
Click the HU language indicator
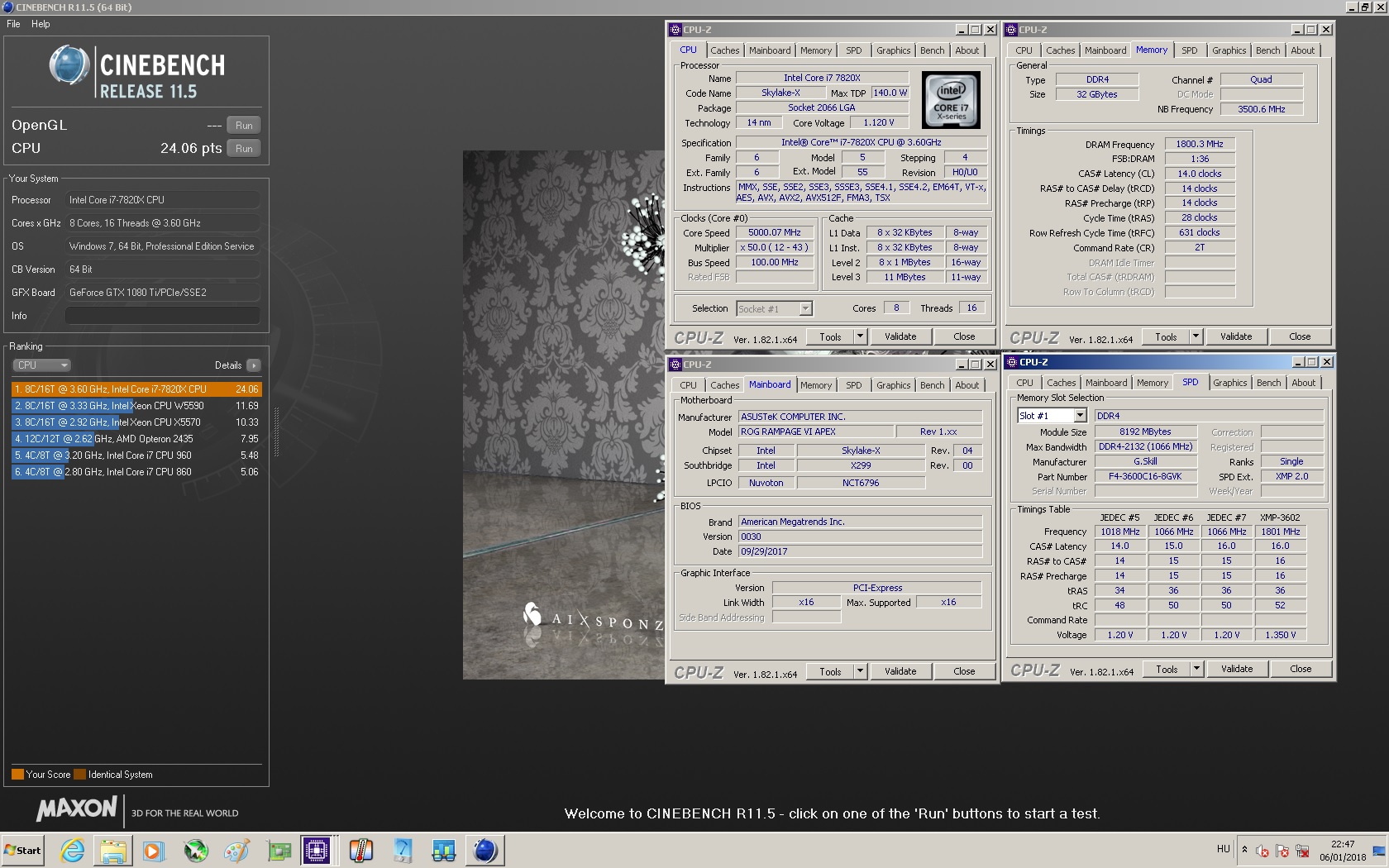pyautogui.click(x=1224, y=849)
